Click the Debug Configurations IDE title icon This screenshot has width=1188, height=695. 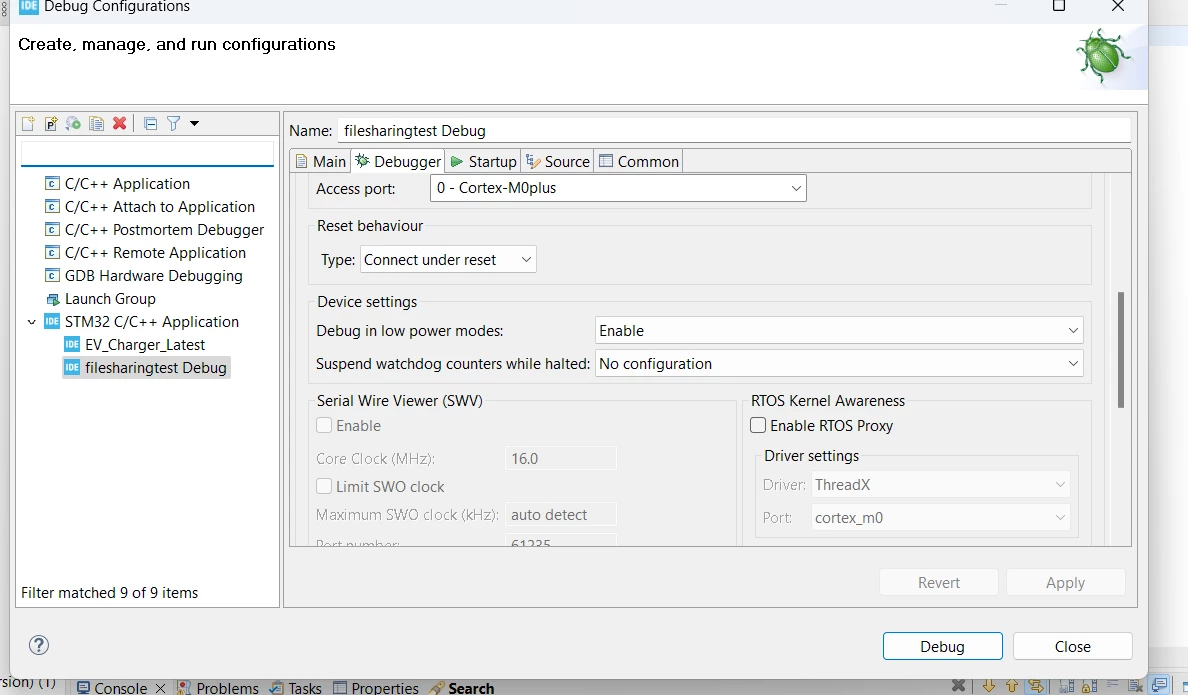click(28, 6)
